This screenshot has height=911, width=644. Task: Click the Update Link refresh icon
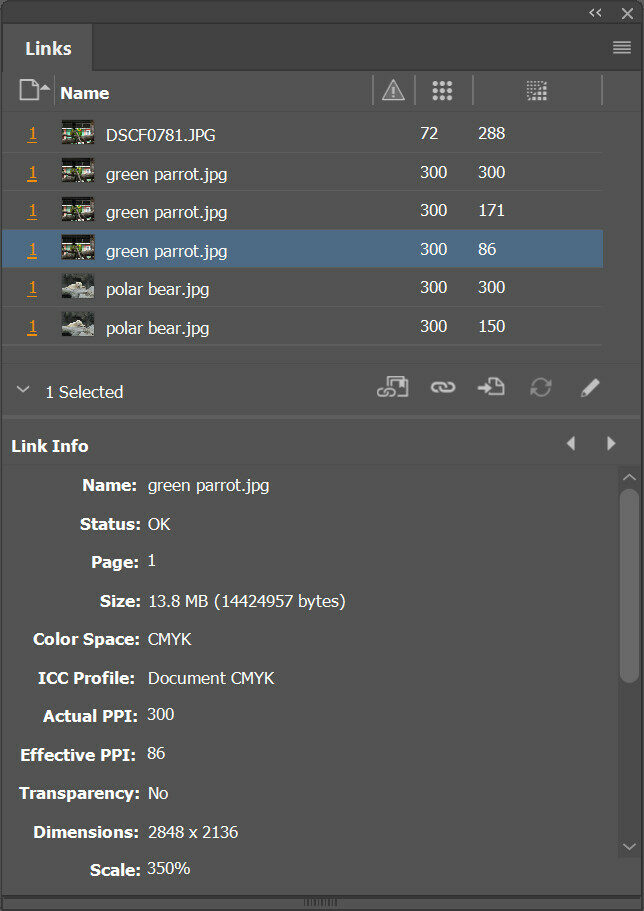point(541,388)
